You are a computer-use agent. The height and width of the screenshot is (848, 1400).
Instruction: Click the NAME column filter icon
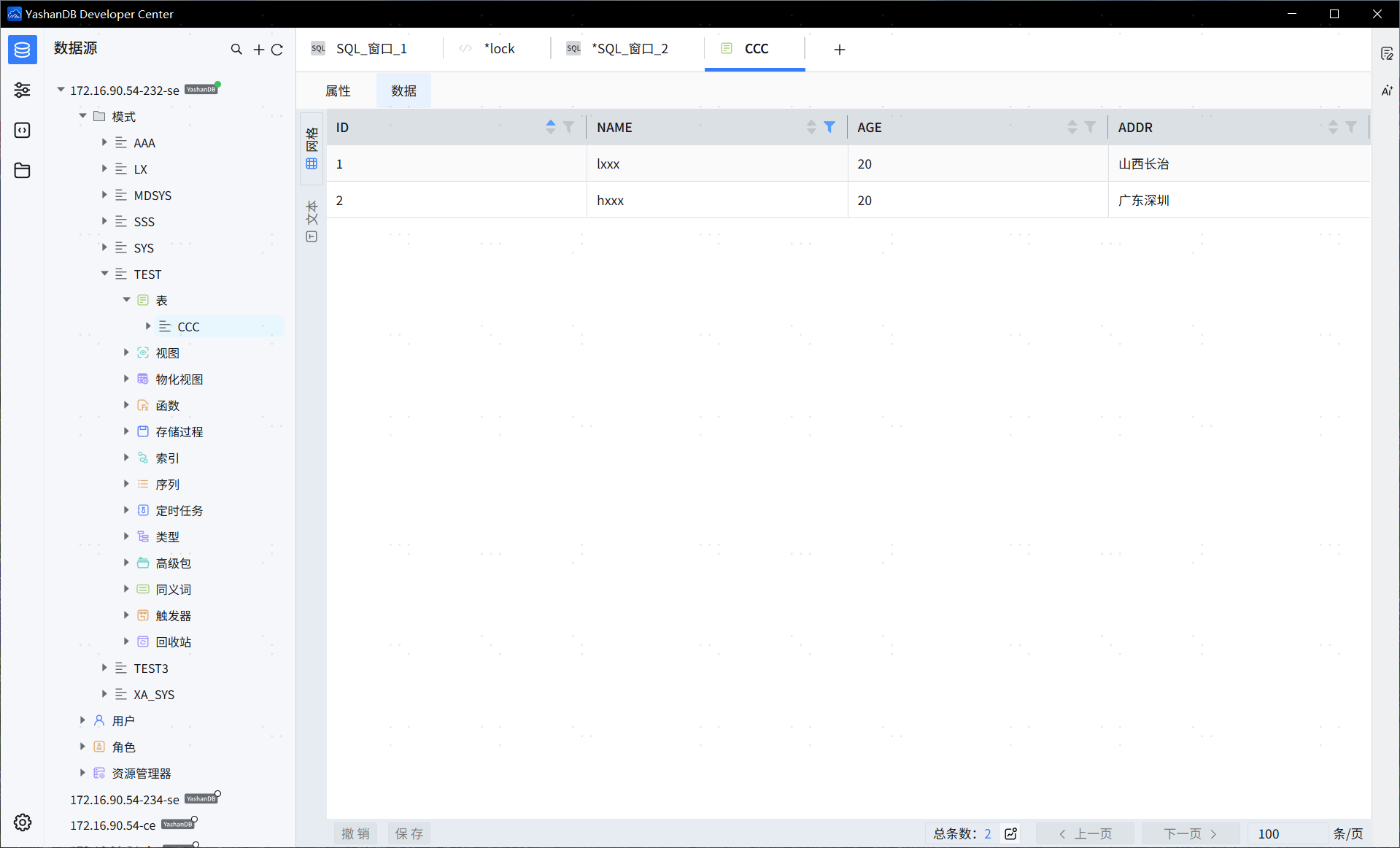pos(829,127)
